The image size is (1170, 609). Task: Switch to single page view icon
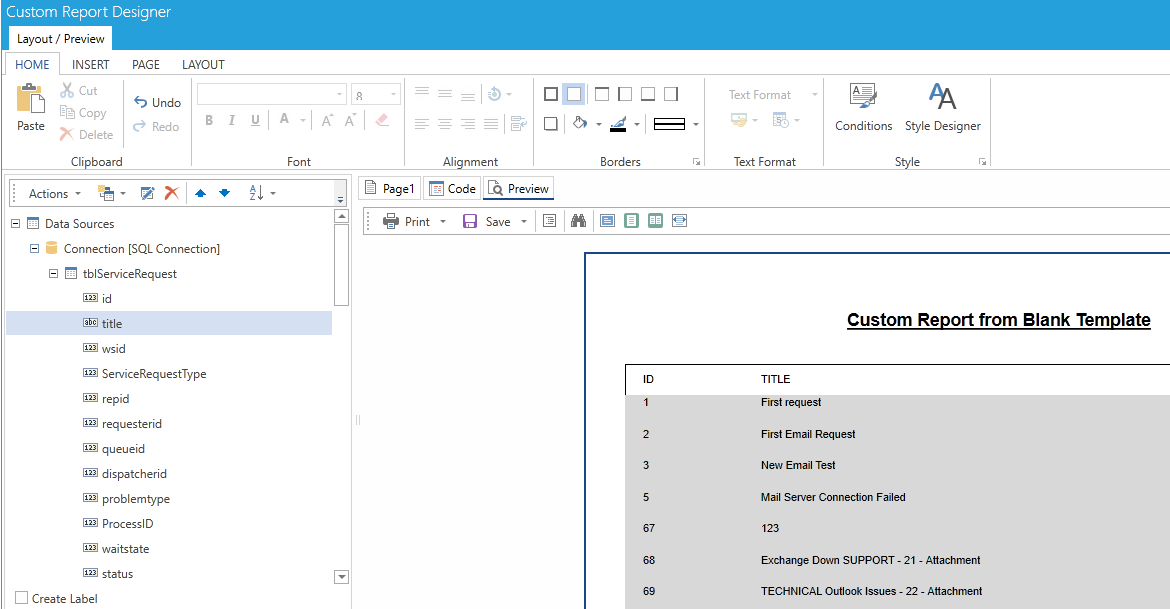pos(607,221)
